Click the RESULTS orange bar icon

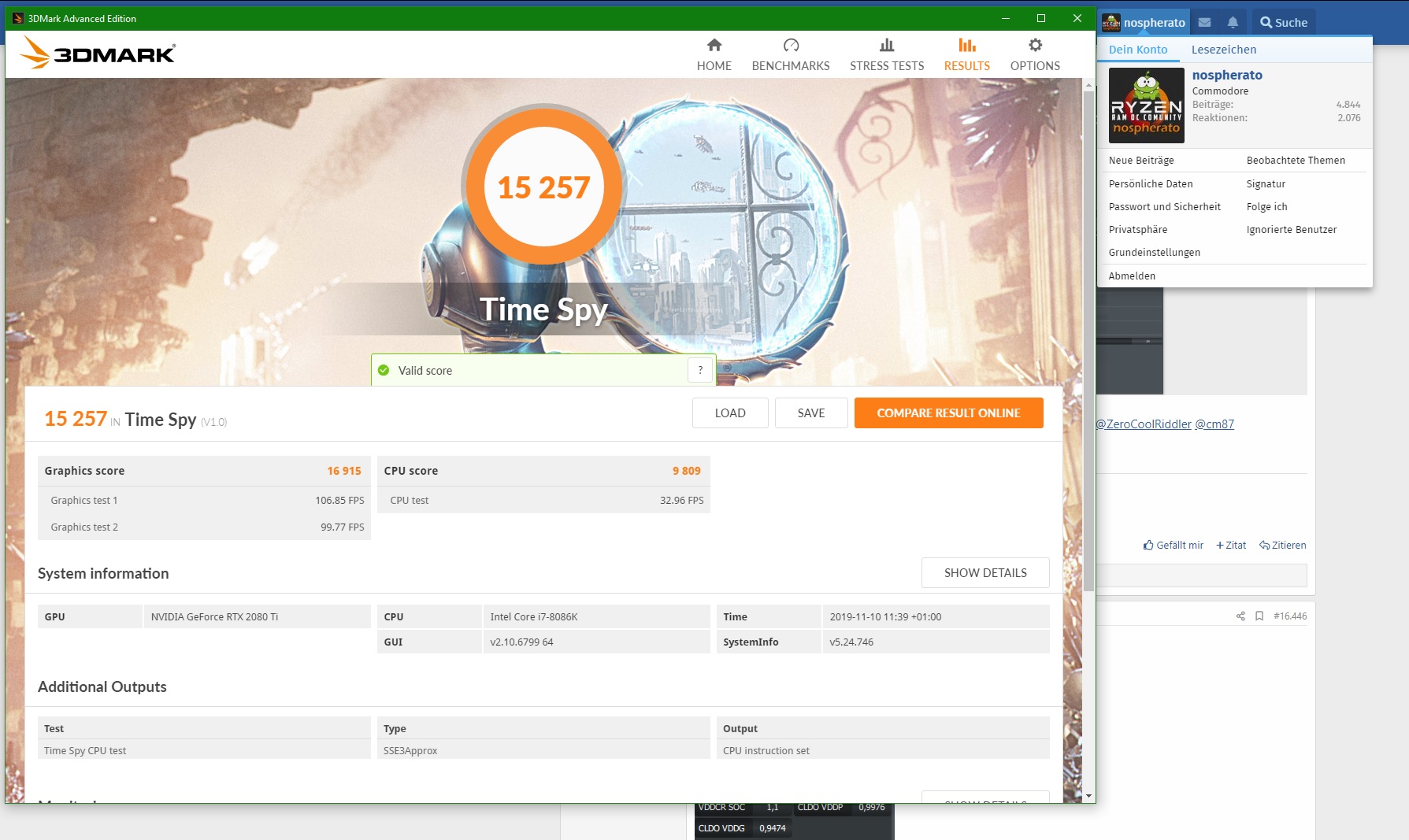(x=966, y=45)
